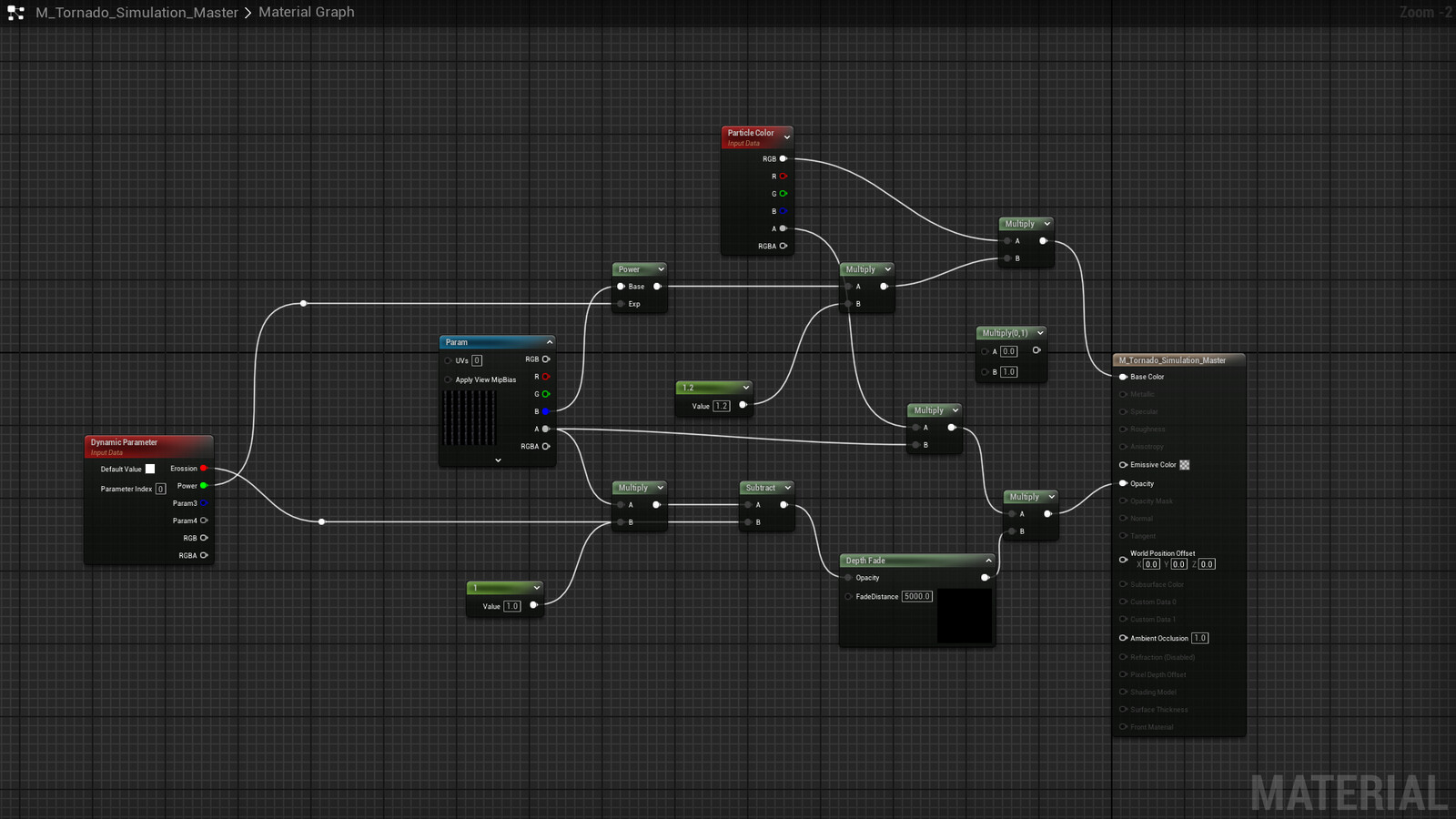Screen dimensions: 1456x819
Task: Click the Depth Fade black preview thumbnail
Action: (965, 616)
